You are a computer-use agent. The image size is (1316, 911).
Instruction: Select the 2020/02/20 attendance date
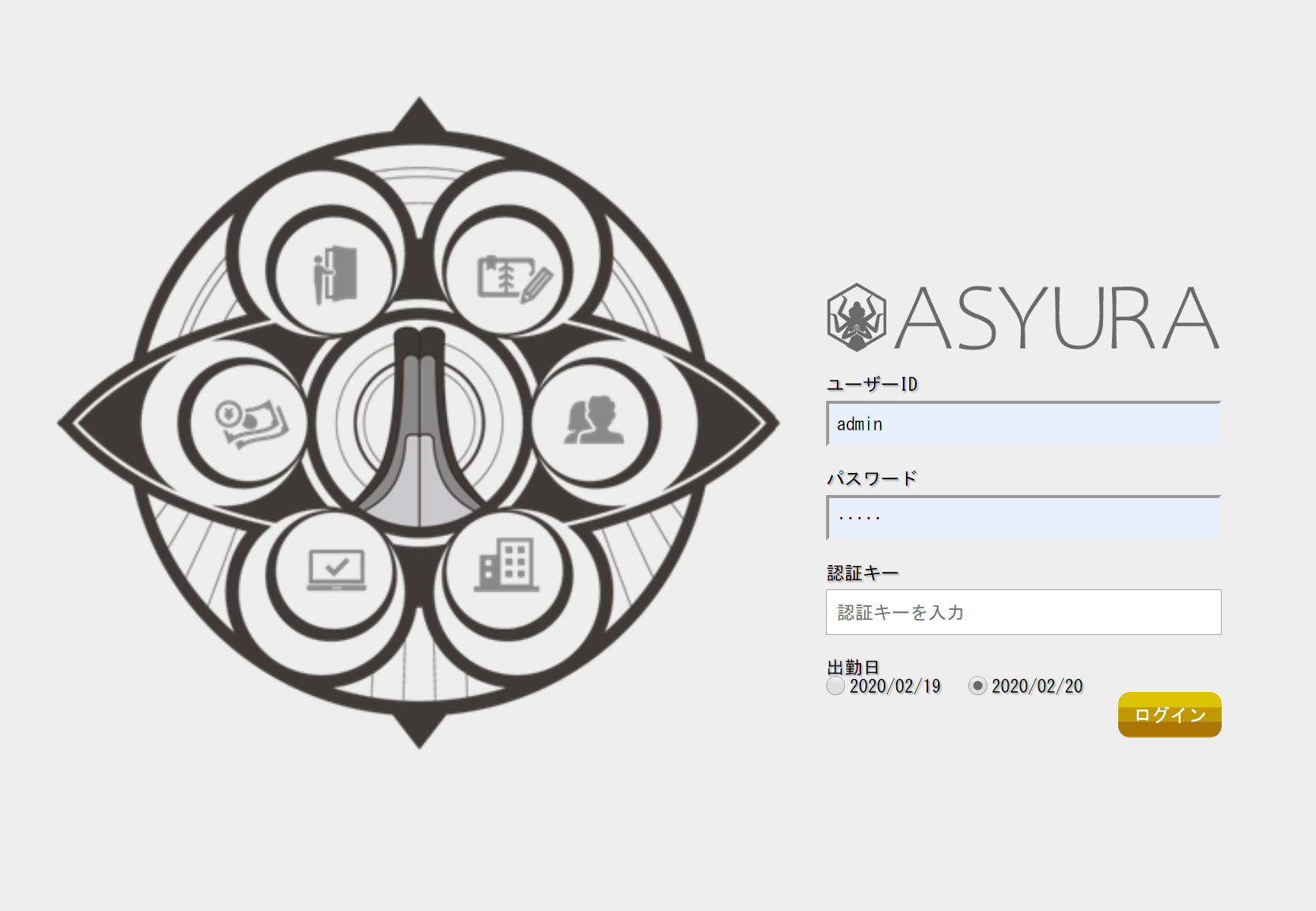click(x=977, y=686)
